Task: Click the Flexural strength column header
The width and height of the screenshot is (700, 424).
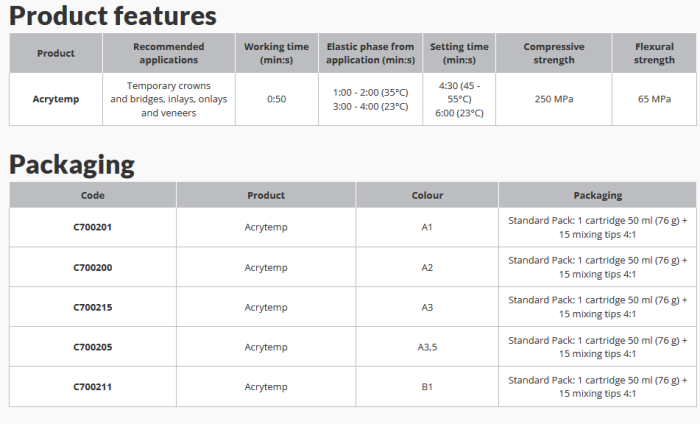Action: [654, 53]
